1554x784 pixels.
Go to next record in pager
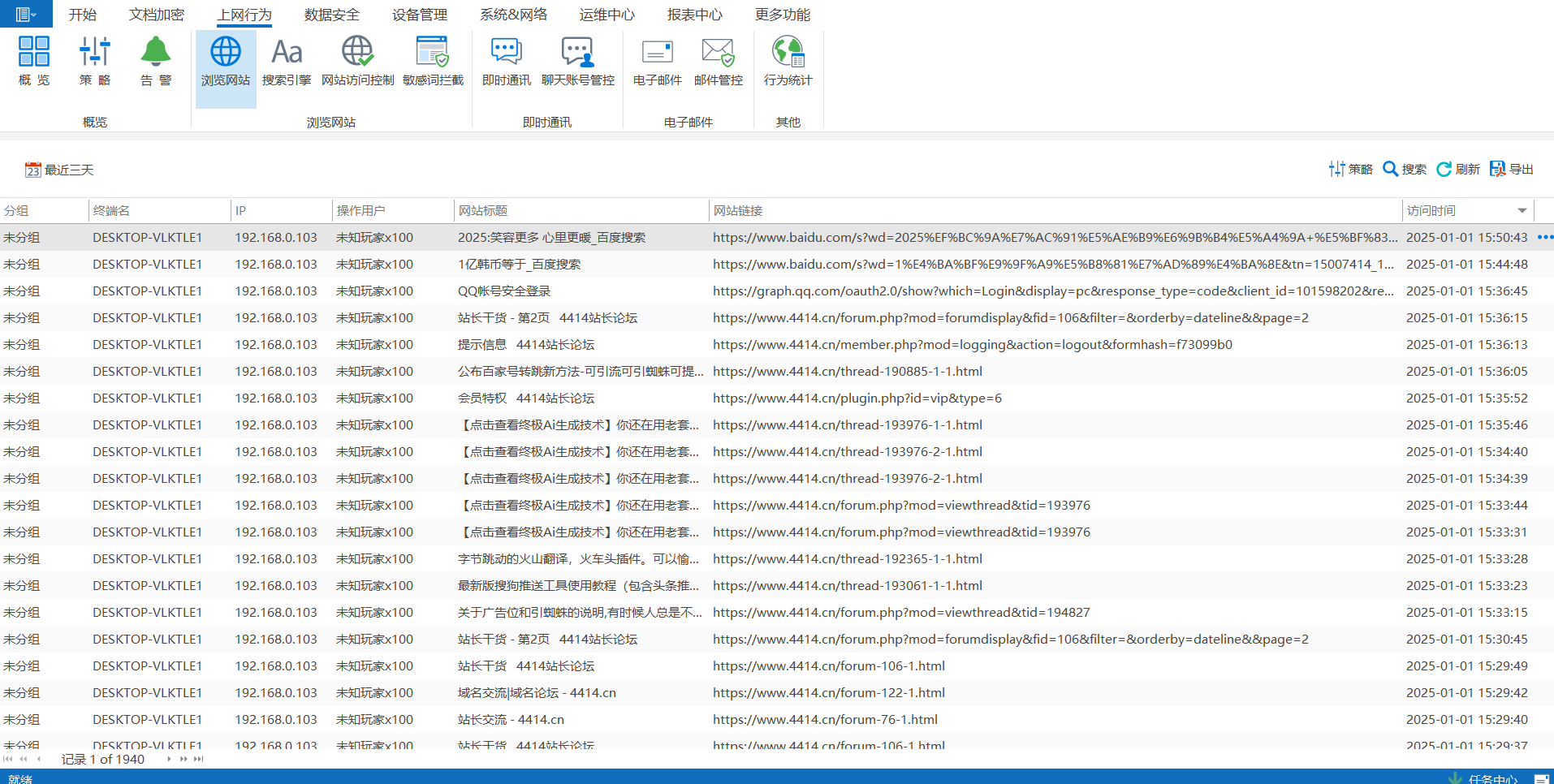click(169, 759)
